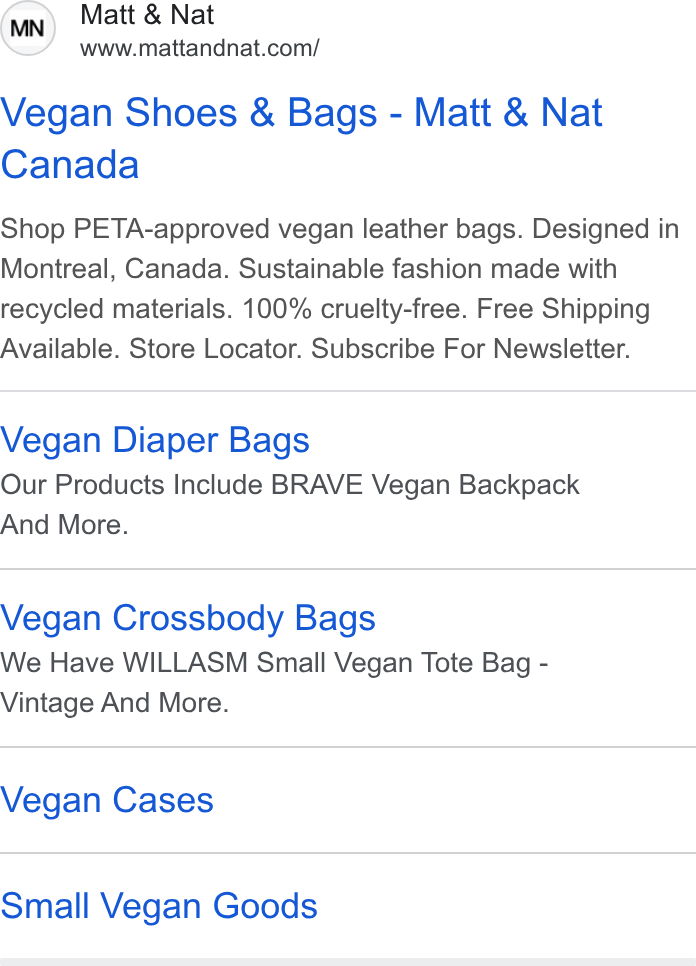Click the www.mattandnat.com URL text
Screen dimensions: 696x966
tap(200, 48)
